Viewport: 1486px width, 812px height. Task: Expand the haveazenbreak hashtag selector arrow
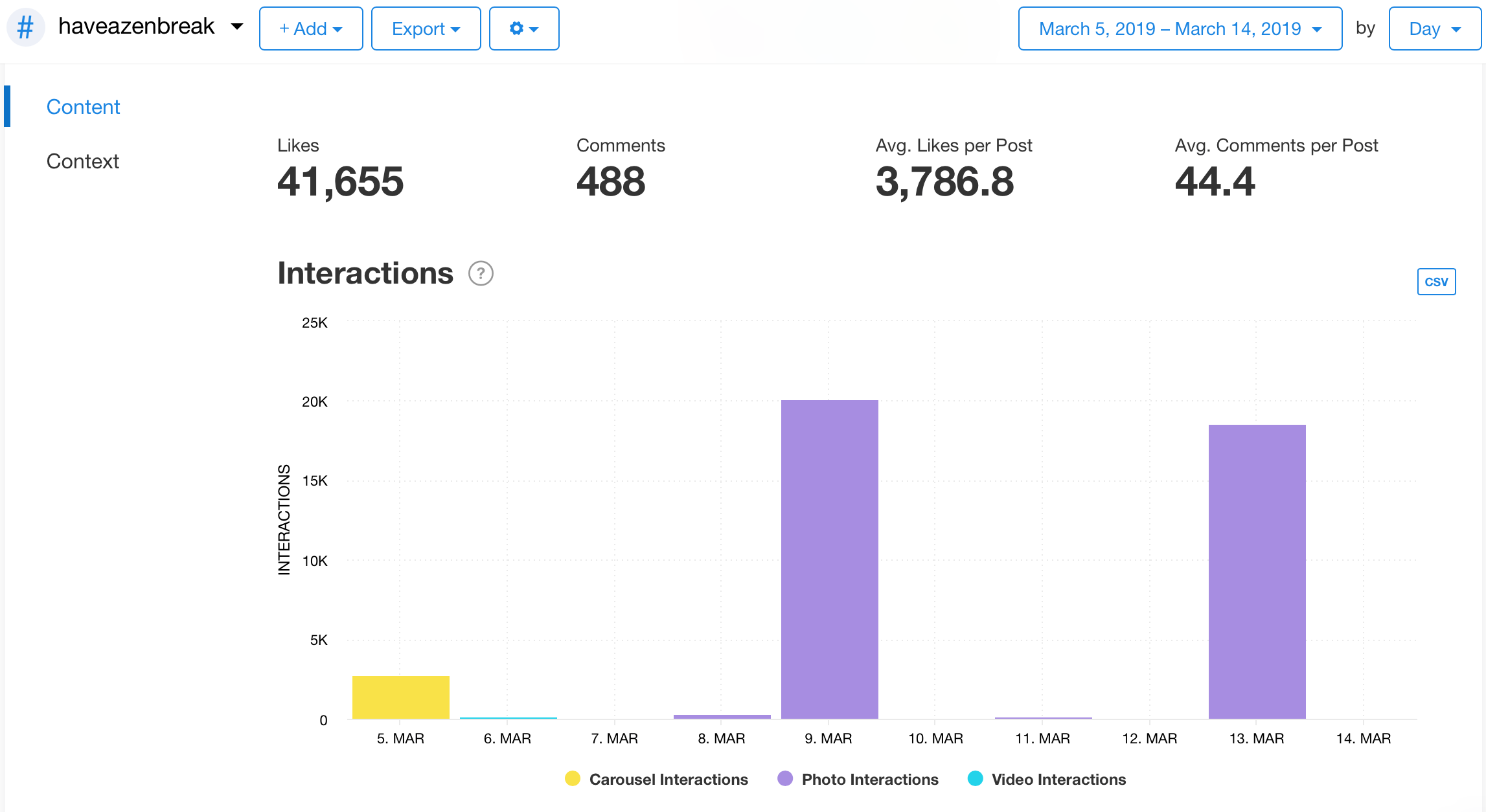237,27
